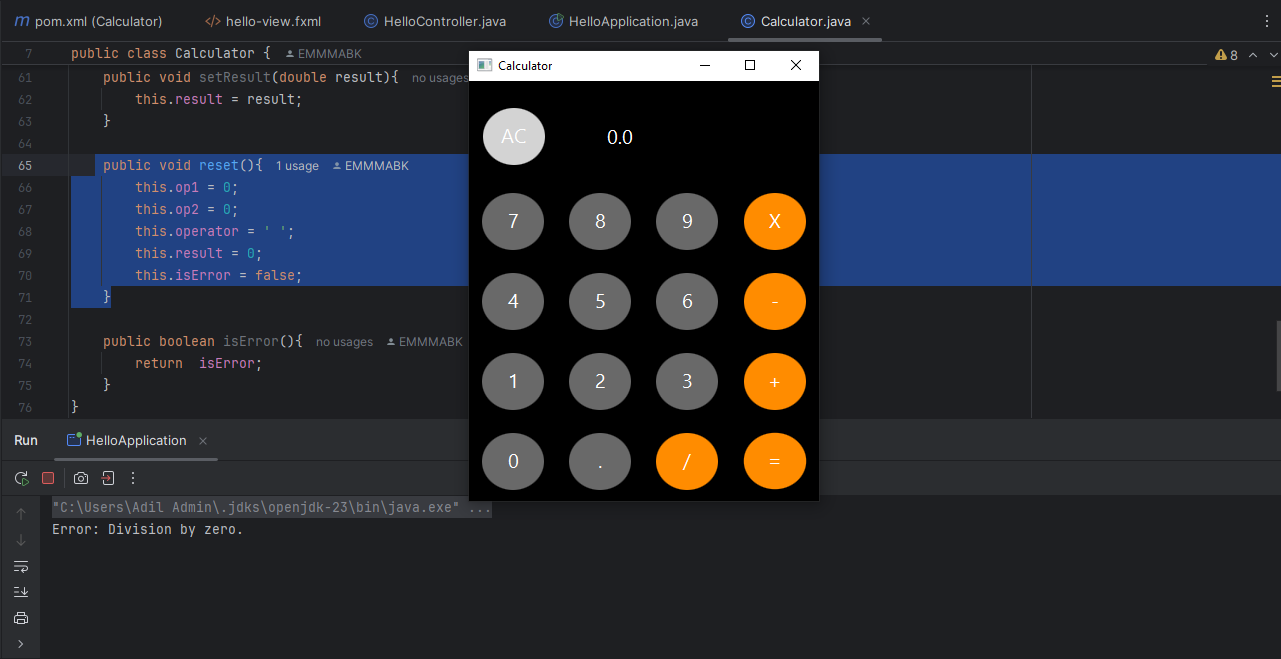This screenshot has height=659, width=1281.
Task: Click the orange minus button
Action: pos(775,301)
